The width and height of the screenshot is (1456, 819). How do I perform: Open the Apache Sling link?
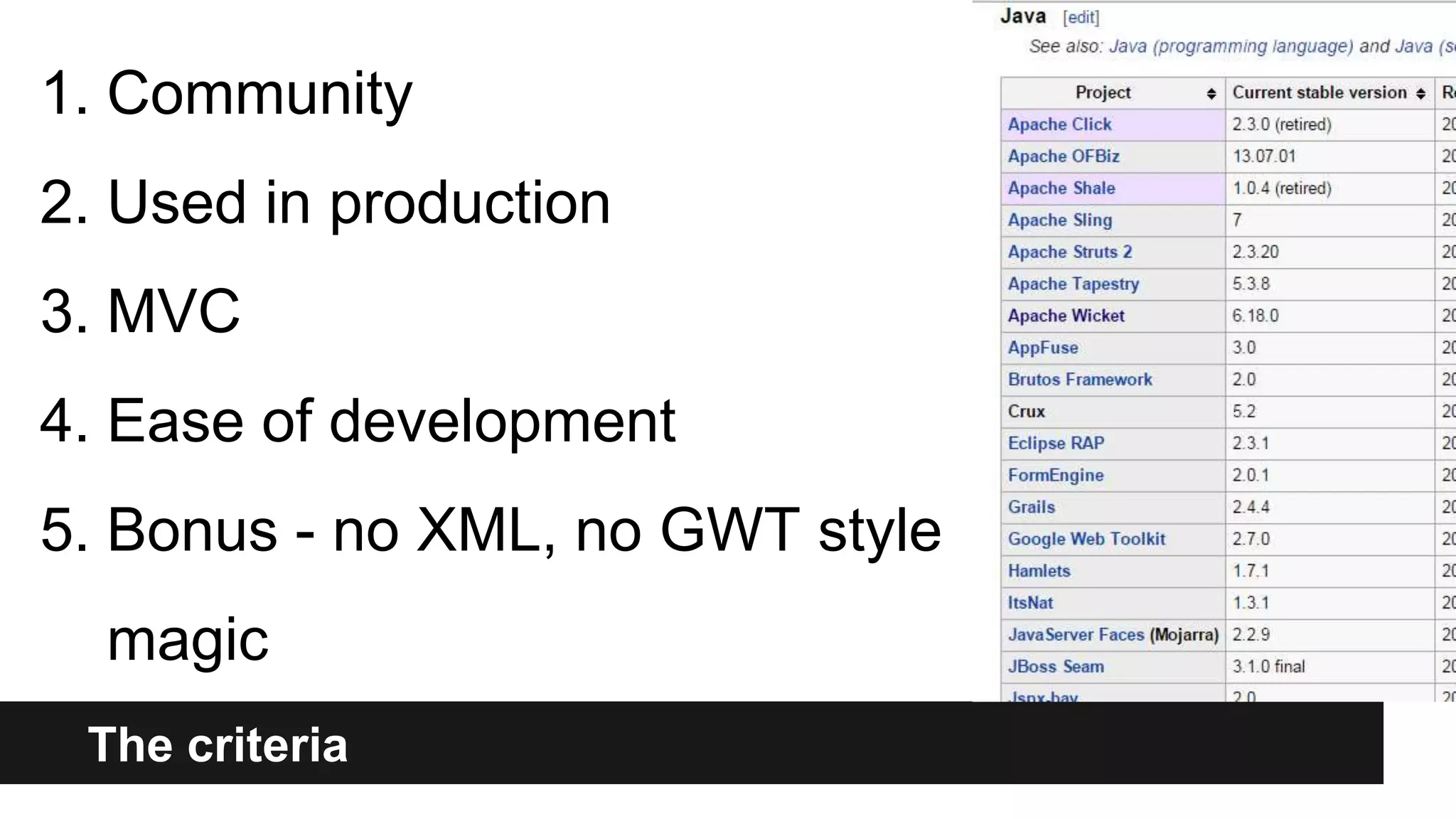(1060, 220)
